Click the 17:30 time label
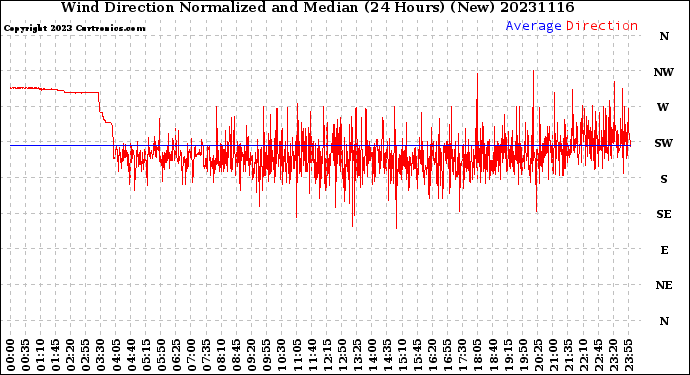This screenshot has width=690, height=375. (462, 355)
